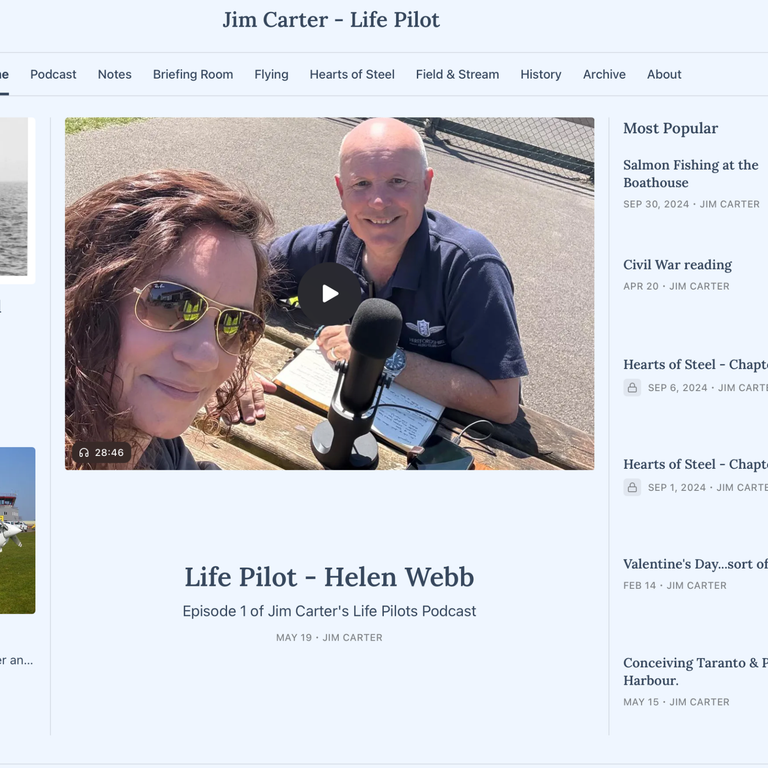The image size is (768, 768).
Task: Open the Podcast tab
Action: [x=53, y=74]
